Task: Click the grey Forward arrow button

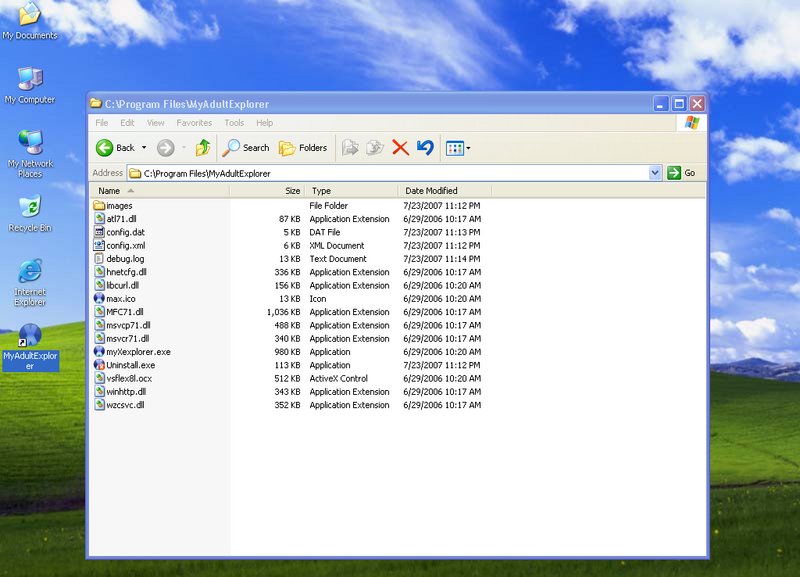Action: pyautogui.click(x=165, y=148)
